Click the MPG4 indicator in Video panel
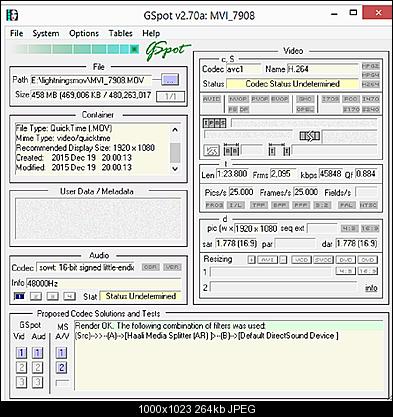 point(370,75)
